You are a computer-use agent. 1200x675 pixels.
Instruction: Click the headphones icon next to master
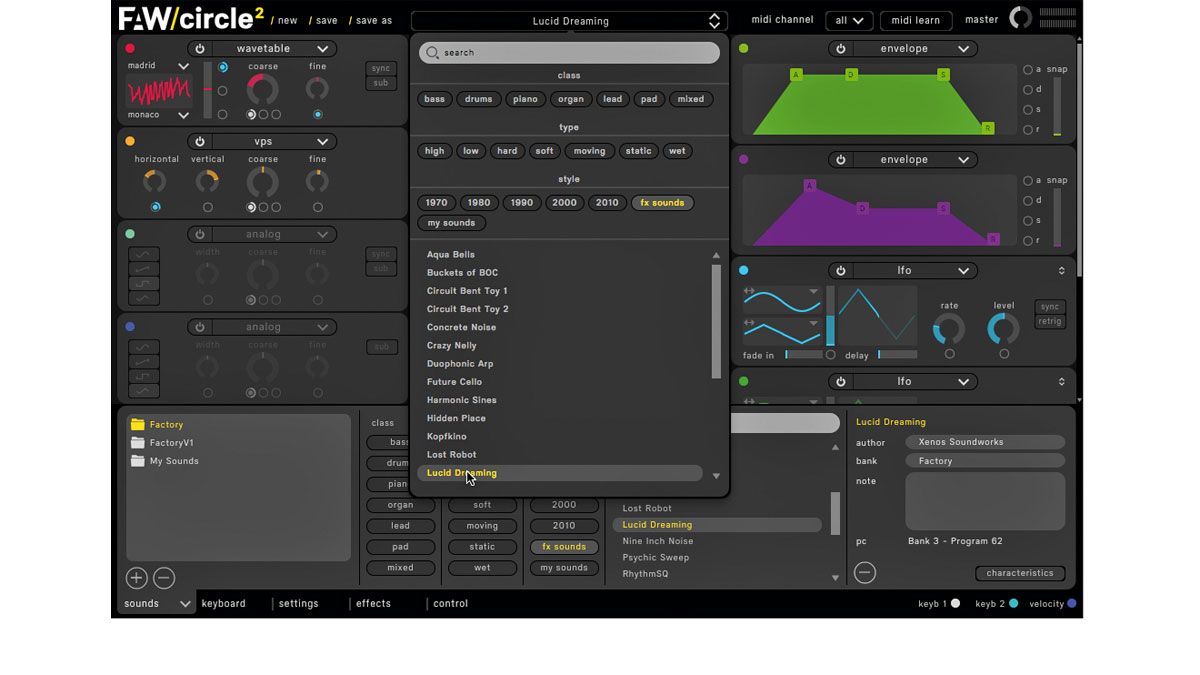pyautogui.click(x=1019, y=18)
